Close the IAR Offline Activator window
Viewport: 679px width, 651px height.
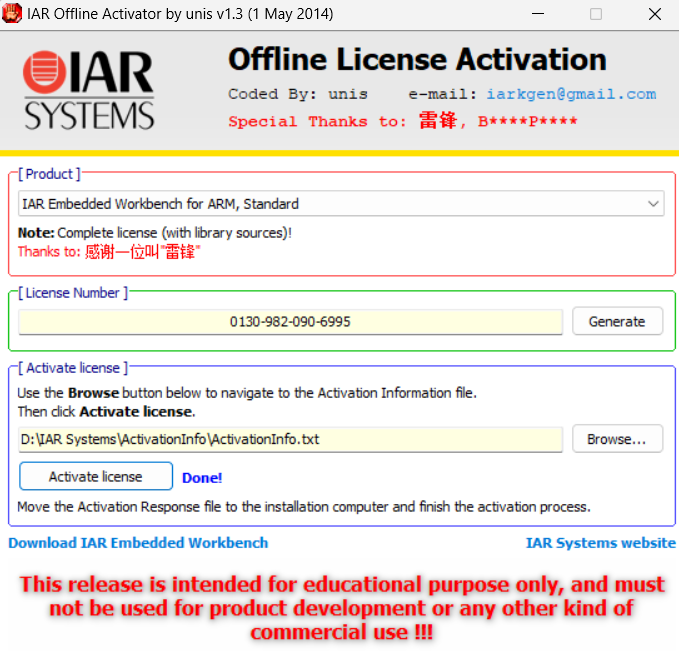pos(655,14)
